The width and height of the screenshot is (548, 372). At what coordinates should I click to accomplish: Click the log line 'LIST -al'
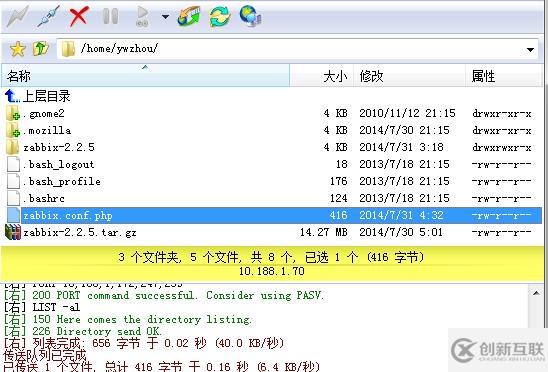[42, 307]
